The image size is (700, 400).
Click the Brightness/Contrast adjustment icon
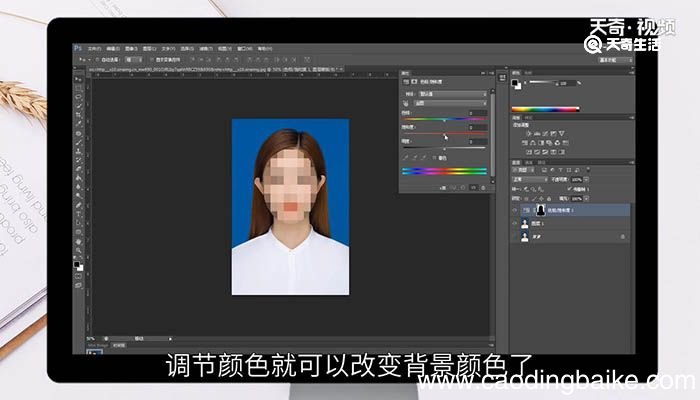point(529,133)
